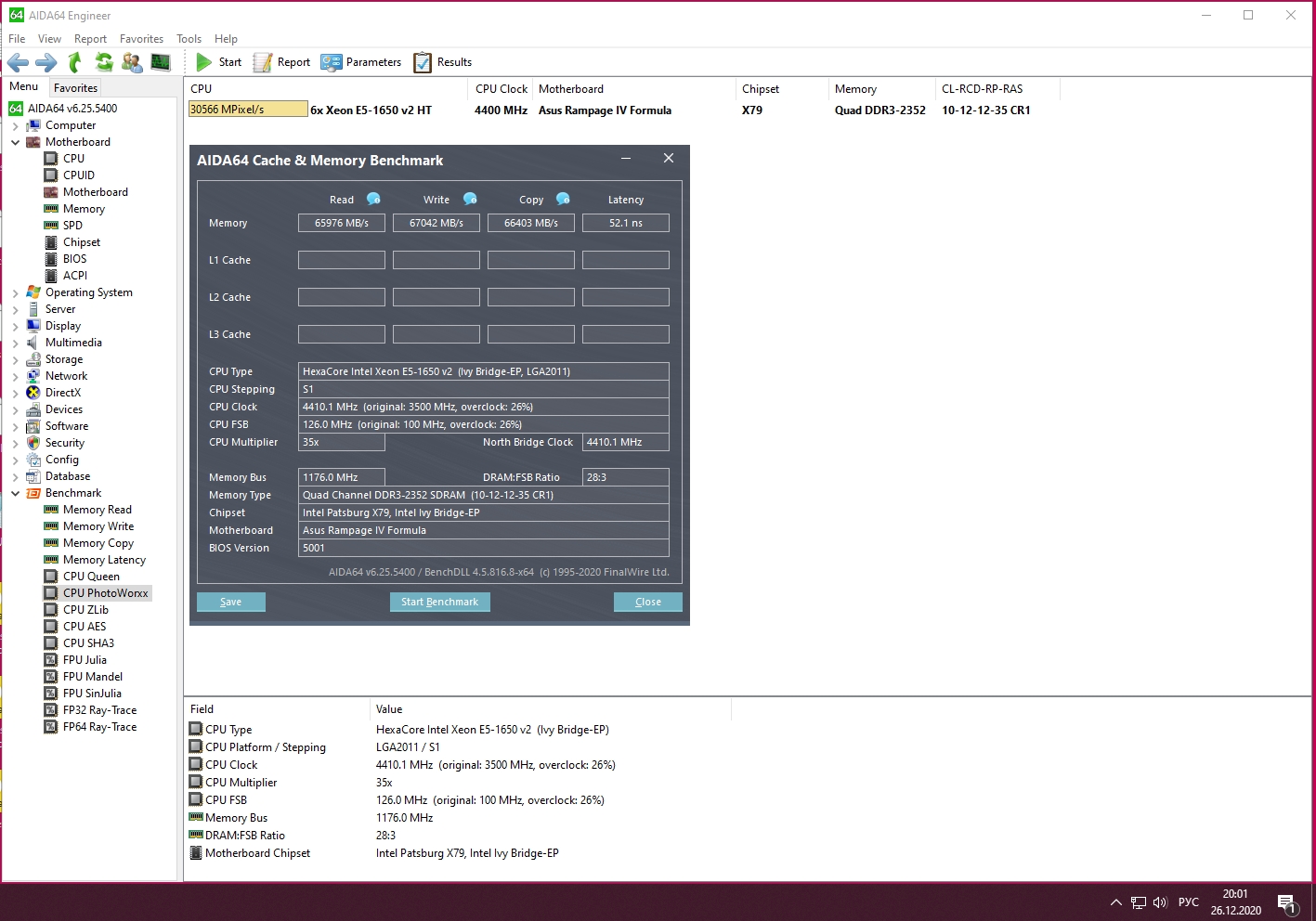Open the Tools menu
The image size is (1316, 921).
189,39
